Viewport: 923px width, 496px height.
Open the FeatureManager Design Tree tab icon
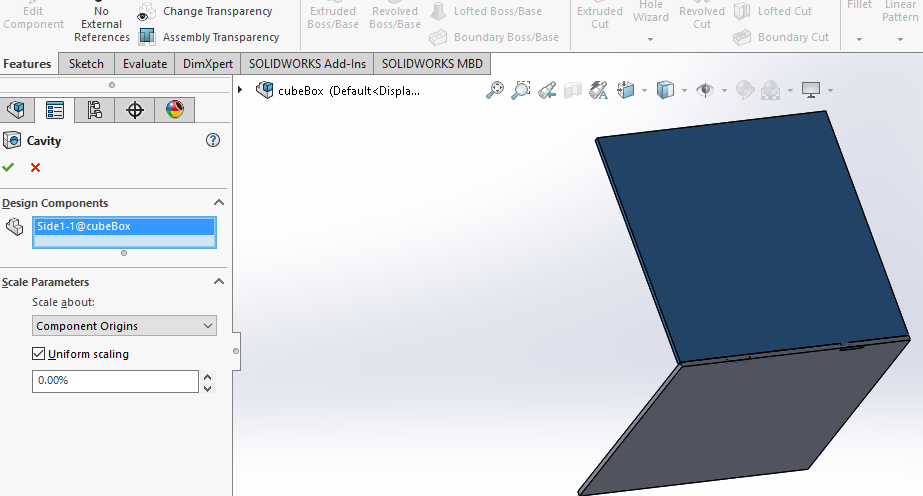(16, 109)
